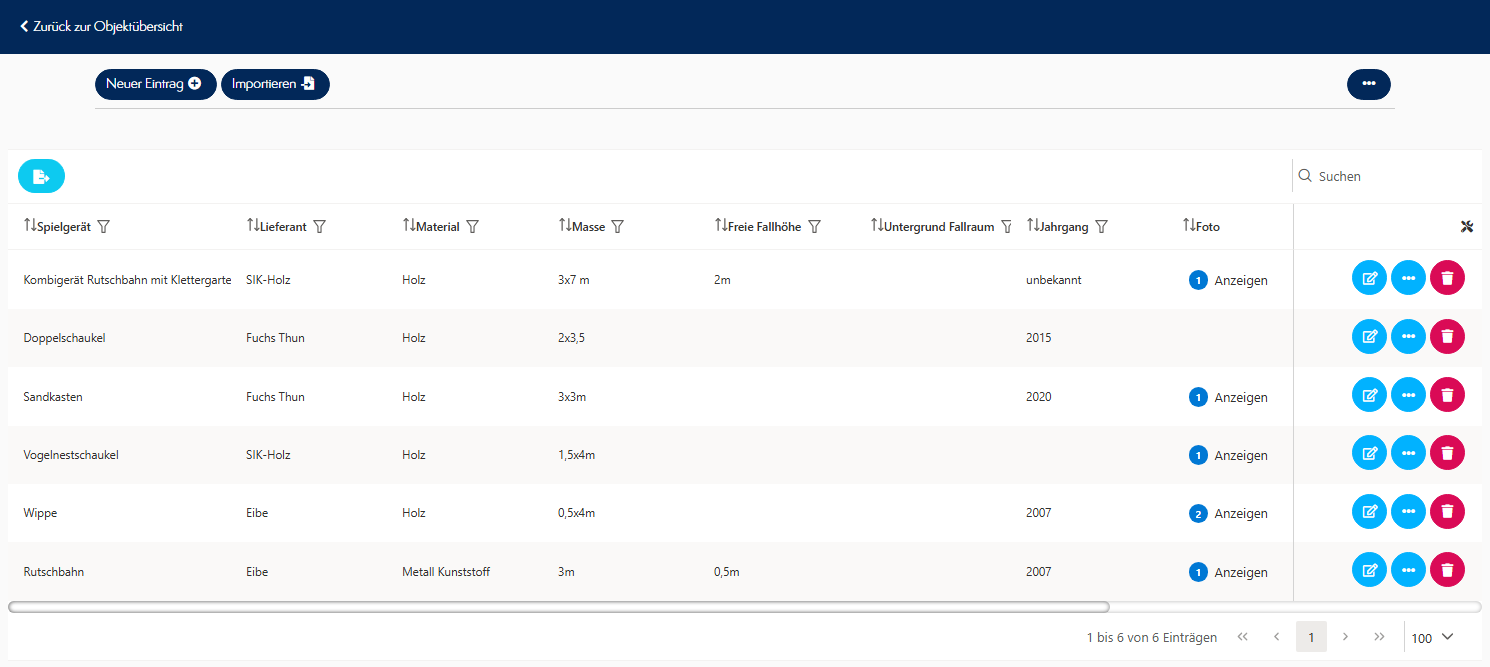Image resolution: width=1490 pixels, height=667 pixels.
Task: Expand more options for the Kombigerät row
Action: 1408,279
